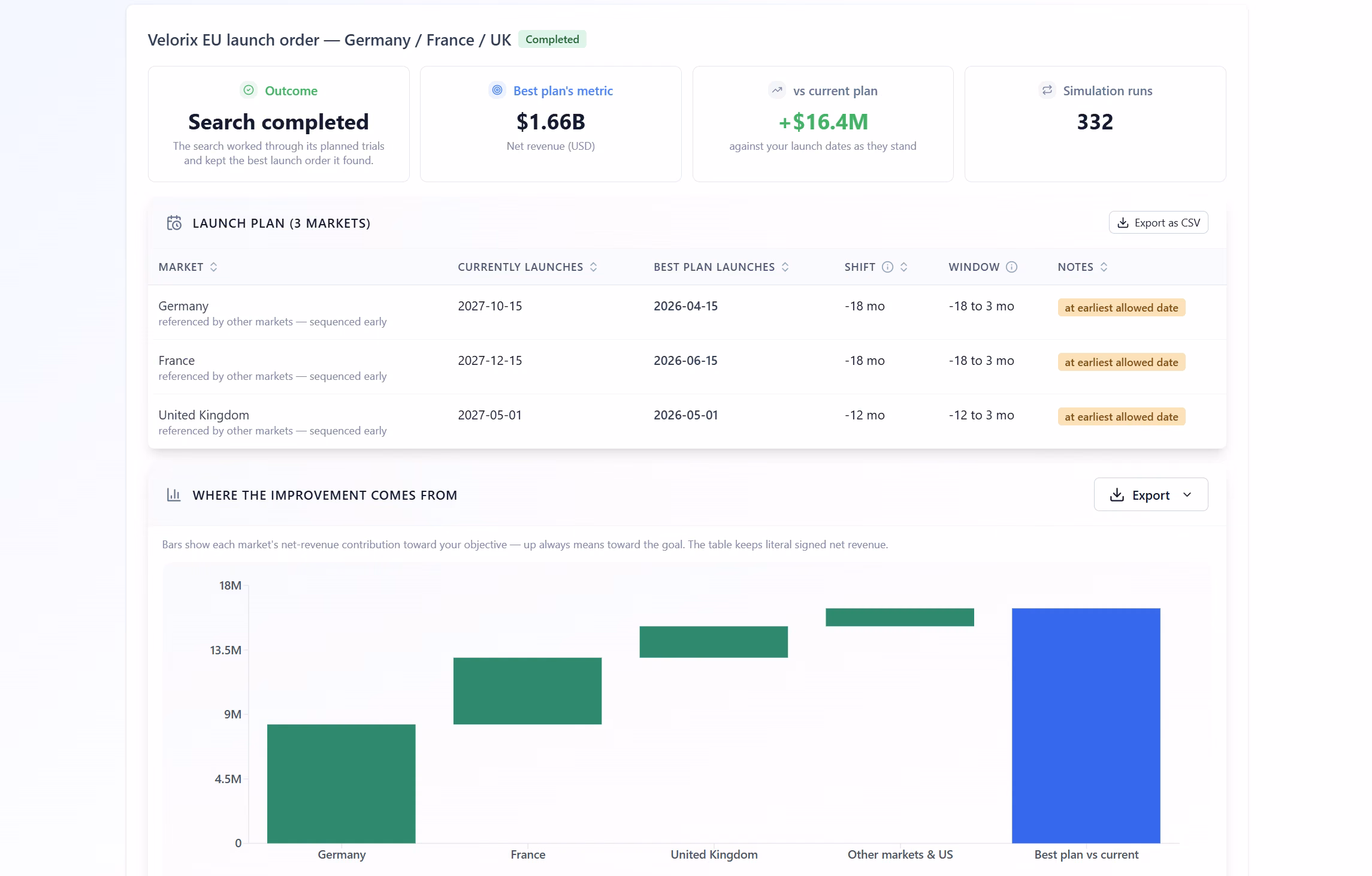Click France's earliest allowed date badge
This screenshot has height=876, width=1372.
click(x=1121, y=363)
